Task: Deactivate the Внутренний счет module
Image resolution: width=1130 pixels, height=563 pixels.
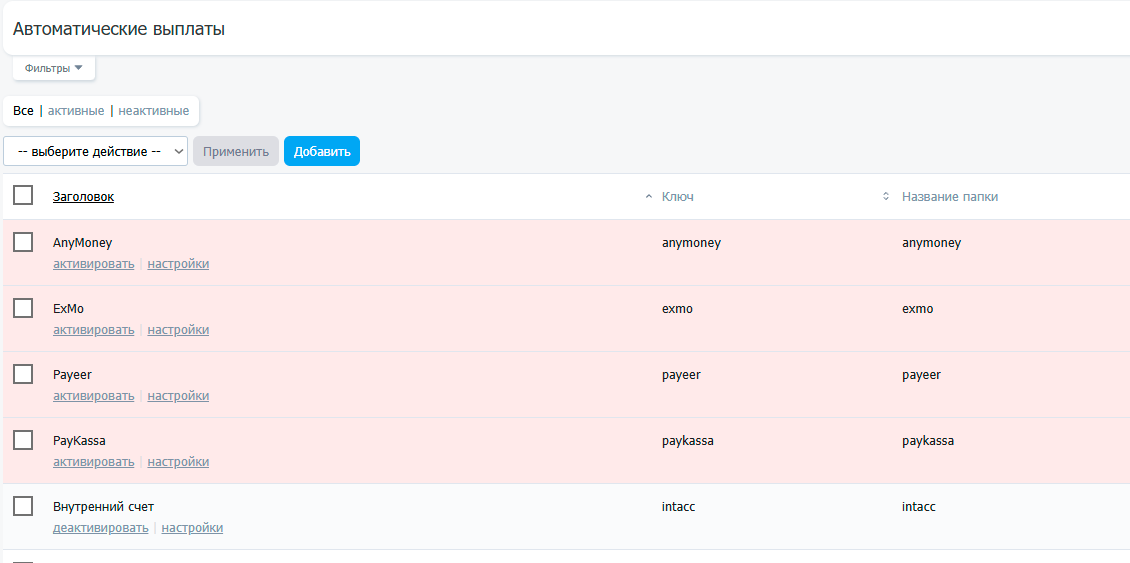Action: 100,528
